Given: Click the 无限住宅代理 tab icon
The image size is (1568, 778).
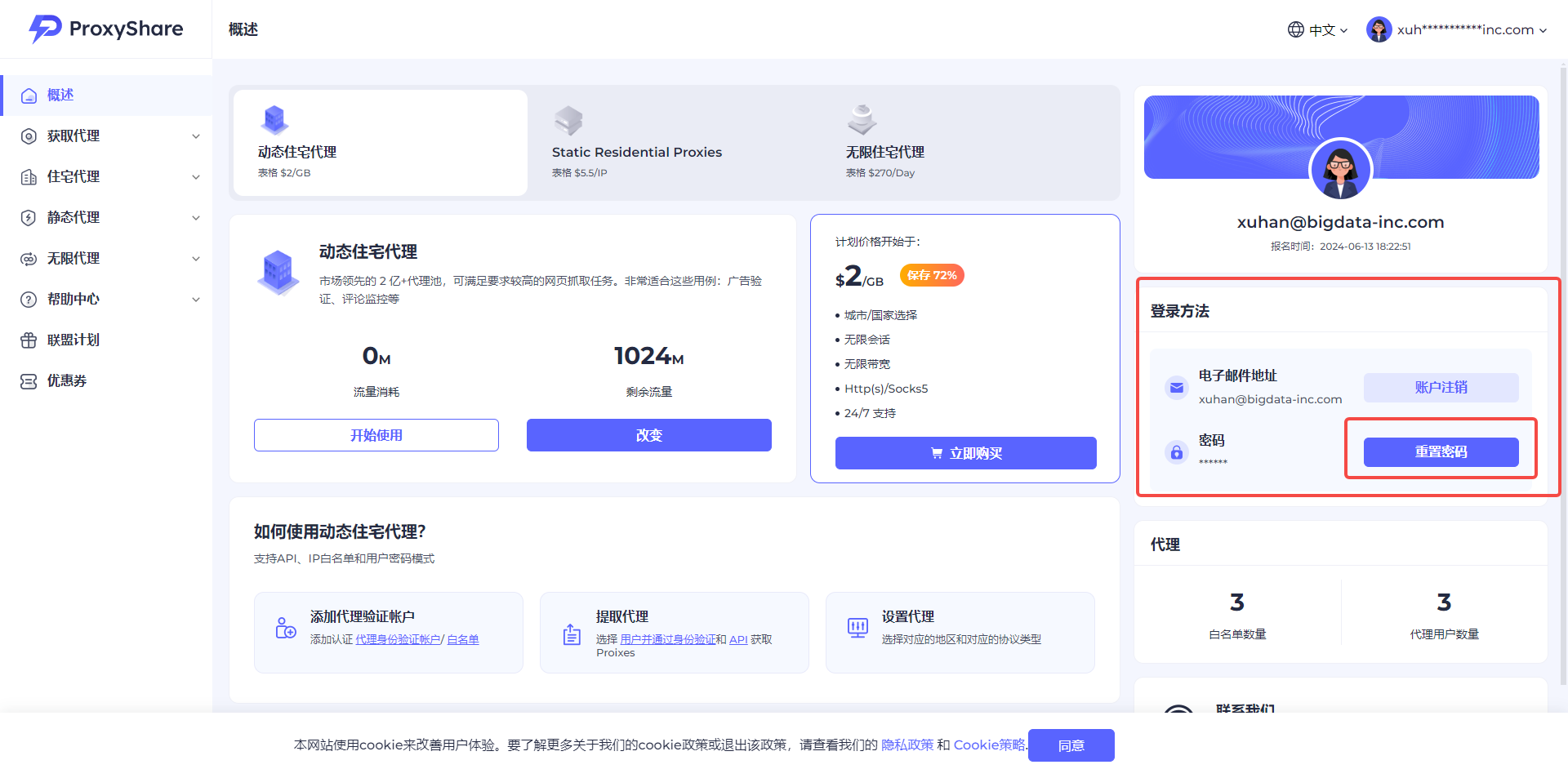Looking at the screenshot, I should point(862,120).
